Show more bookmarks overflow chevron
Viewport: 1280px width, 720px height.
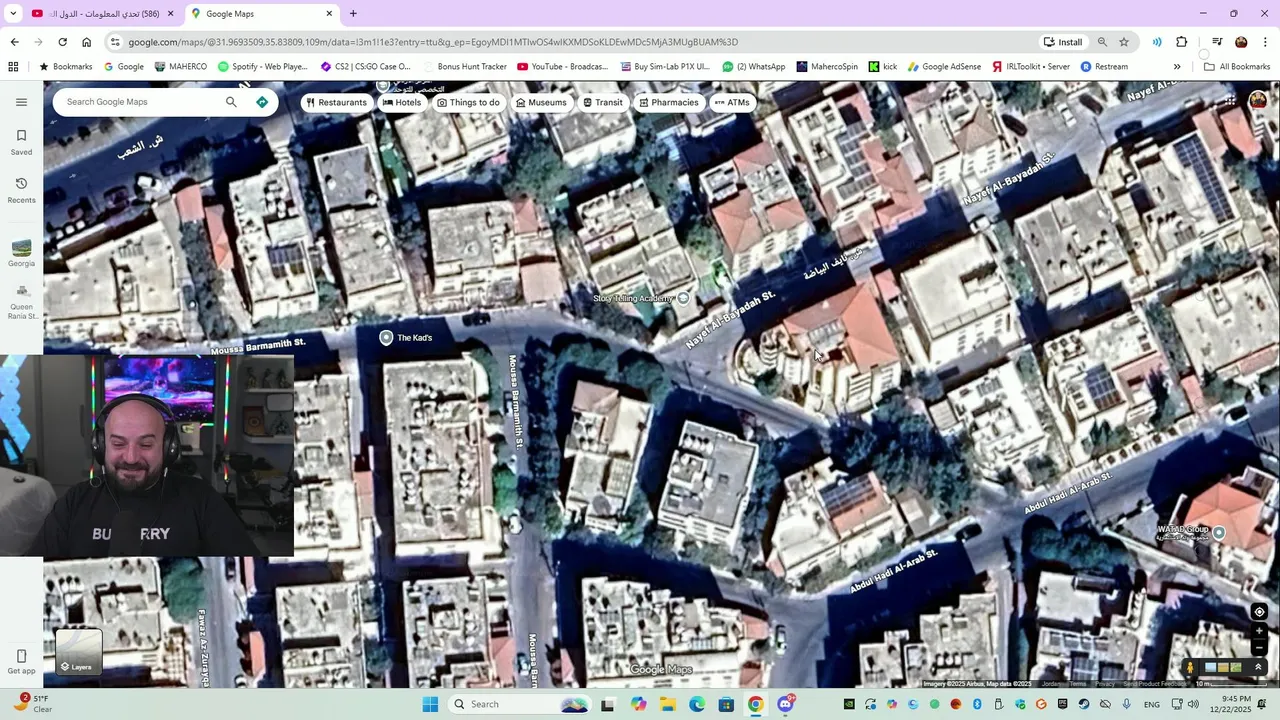coord(1177,67)
